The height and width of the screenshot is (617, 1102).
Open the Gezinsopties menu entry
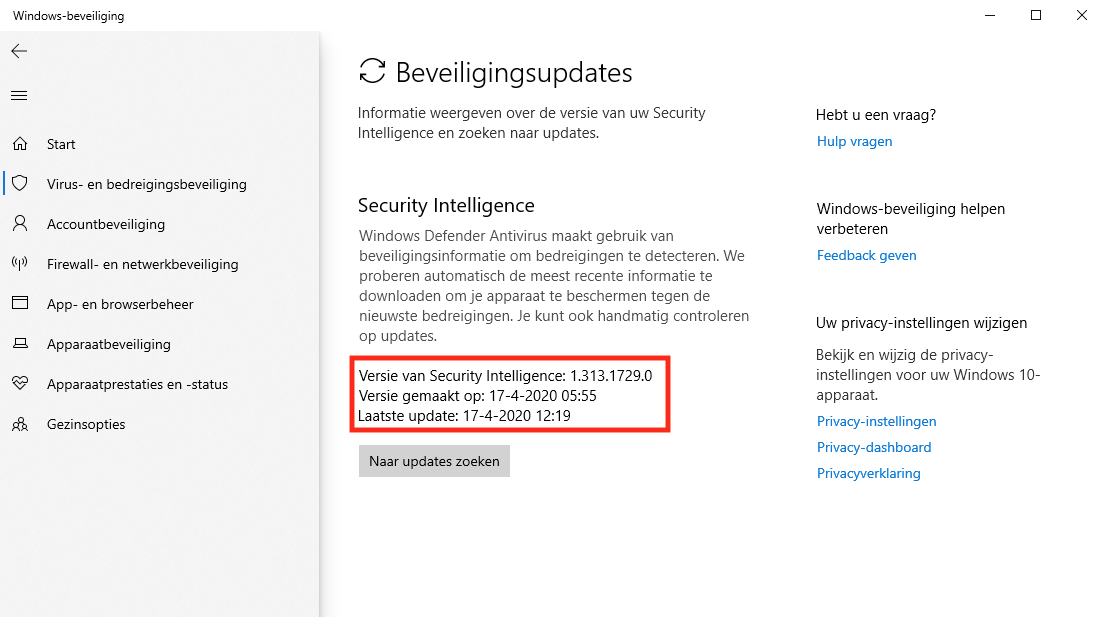coord(86,424)
